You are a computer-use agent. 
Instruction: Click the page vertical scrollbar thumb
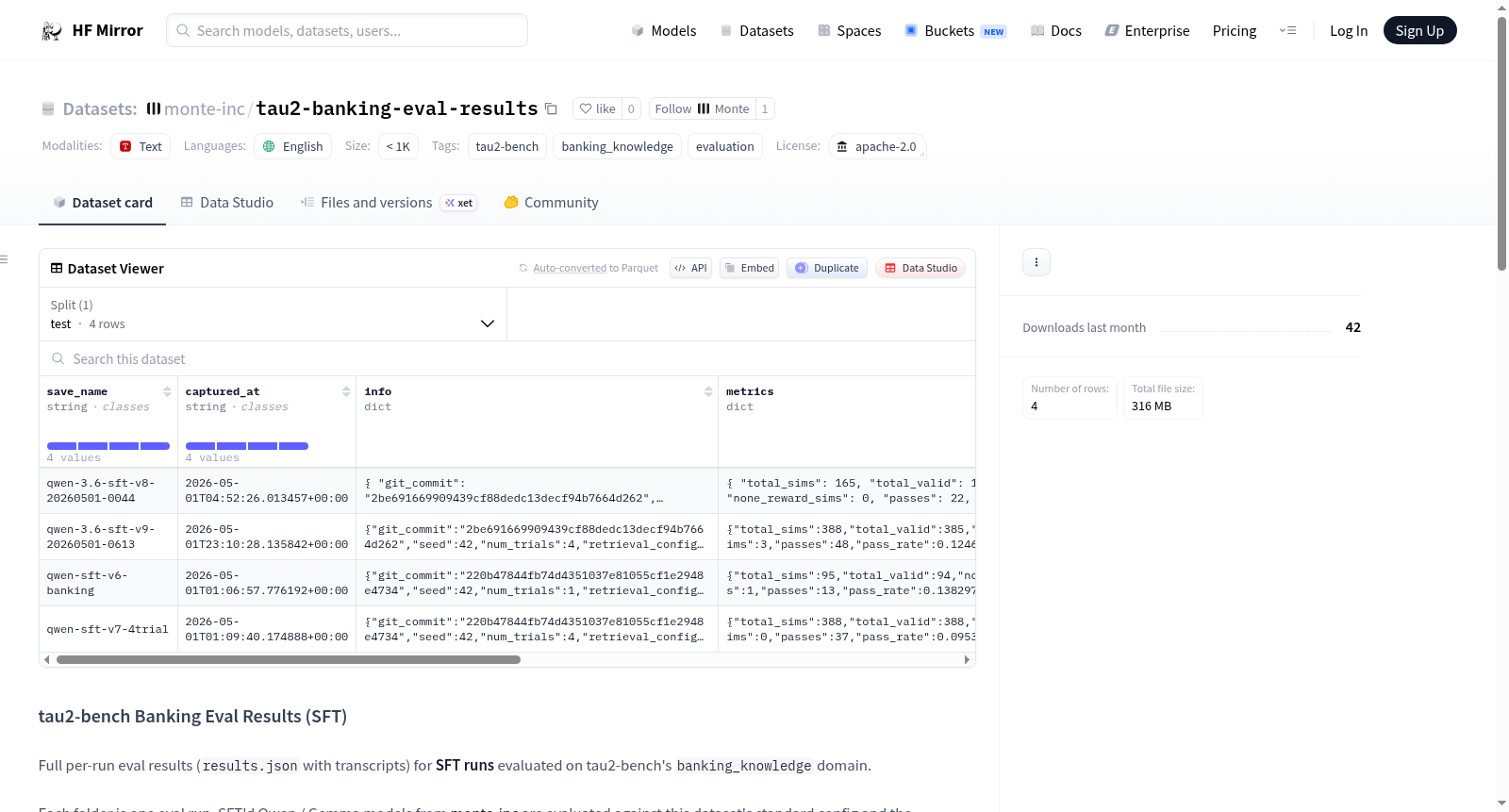[x=1502, y=141]
